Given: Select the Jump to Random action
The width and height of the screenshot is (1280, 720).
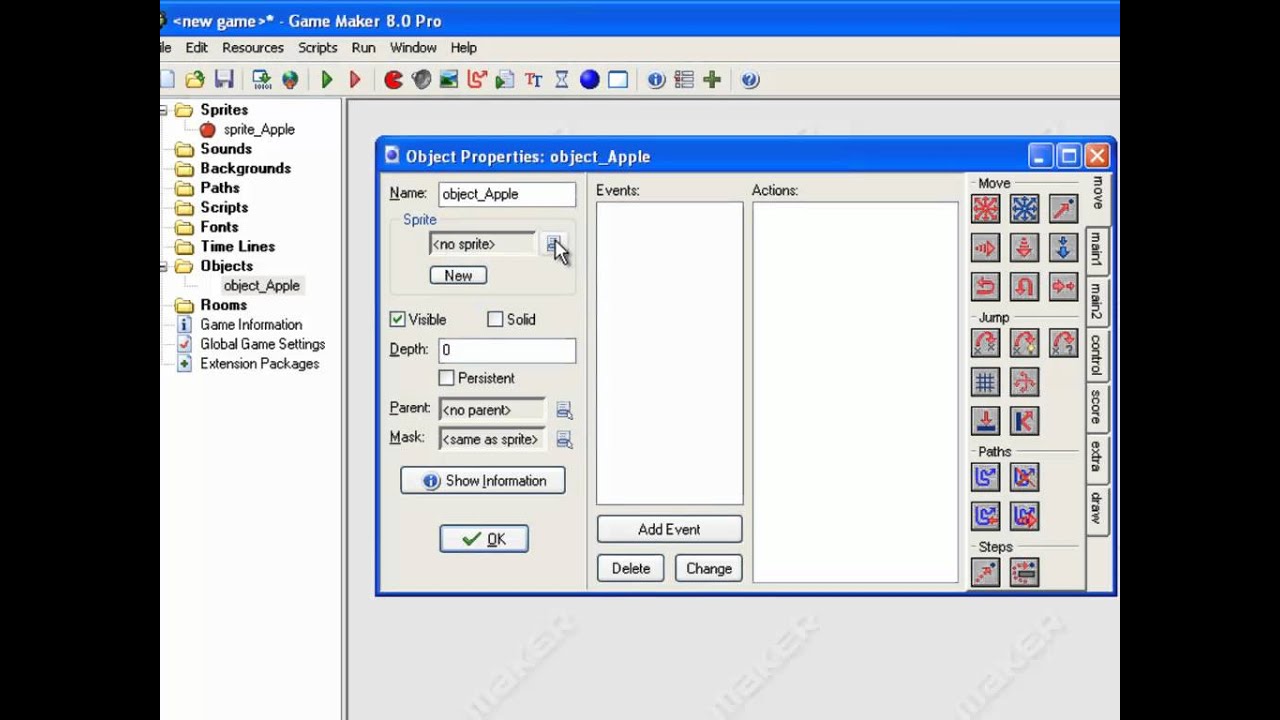Looking at the screenshot, I should 1063,343.
